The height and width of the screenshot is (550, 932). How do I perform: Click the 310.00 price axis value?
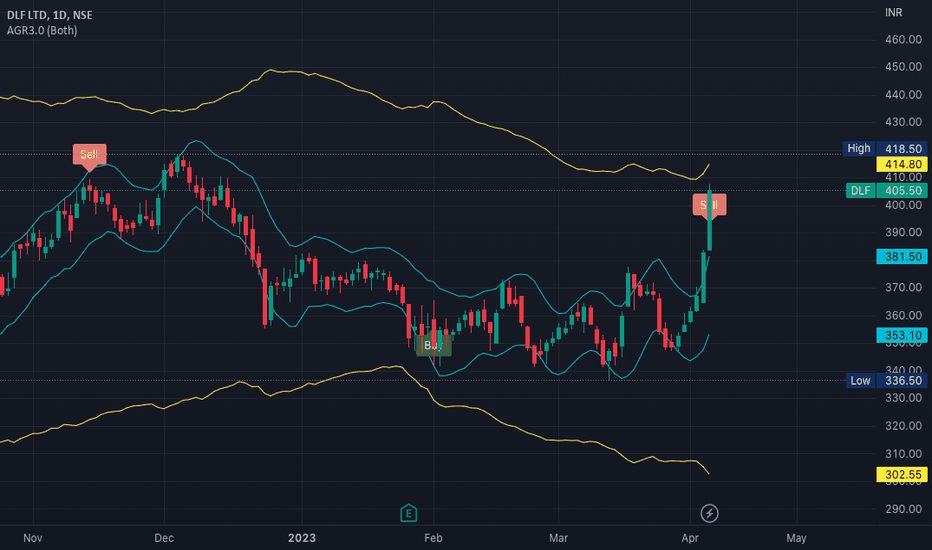(x=903, y=453)
